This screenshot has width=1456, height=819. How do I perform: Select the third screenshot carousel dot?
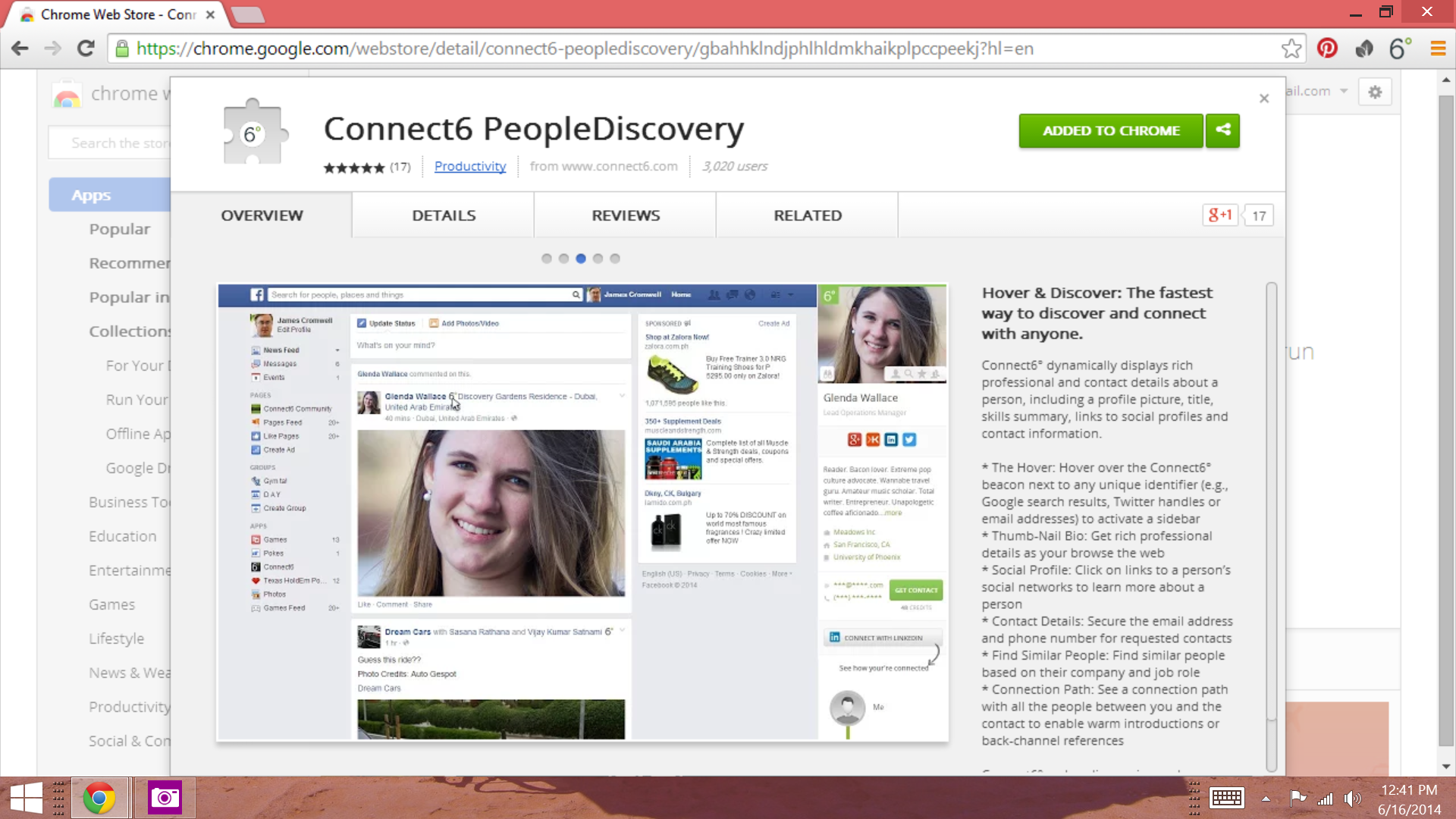tap(581, 259)
